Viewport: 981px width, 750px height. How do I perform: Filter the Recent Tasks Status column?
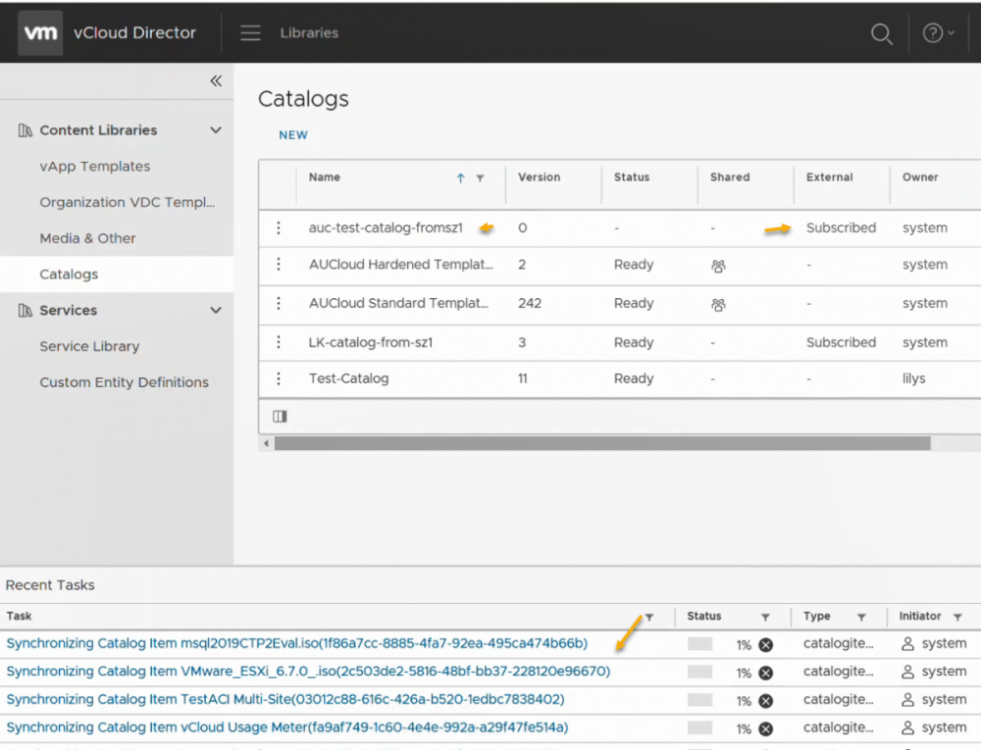tap(766, 617)
